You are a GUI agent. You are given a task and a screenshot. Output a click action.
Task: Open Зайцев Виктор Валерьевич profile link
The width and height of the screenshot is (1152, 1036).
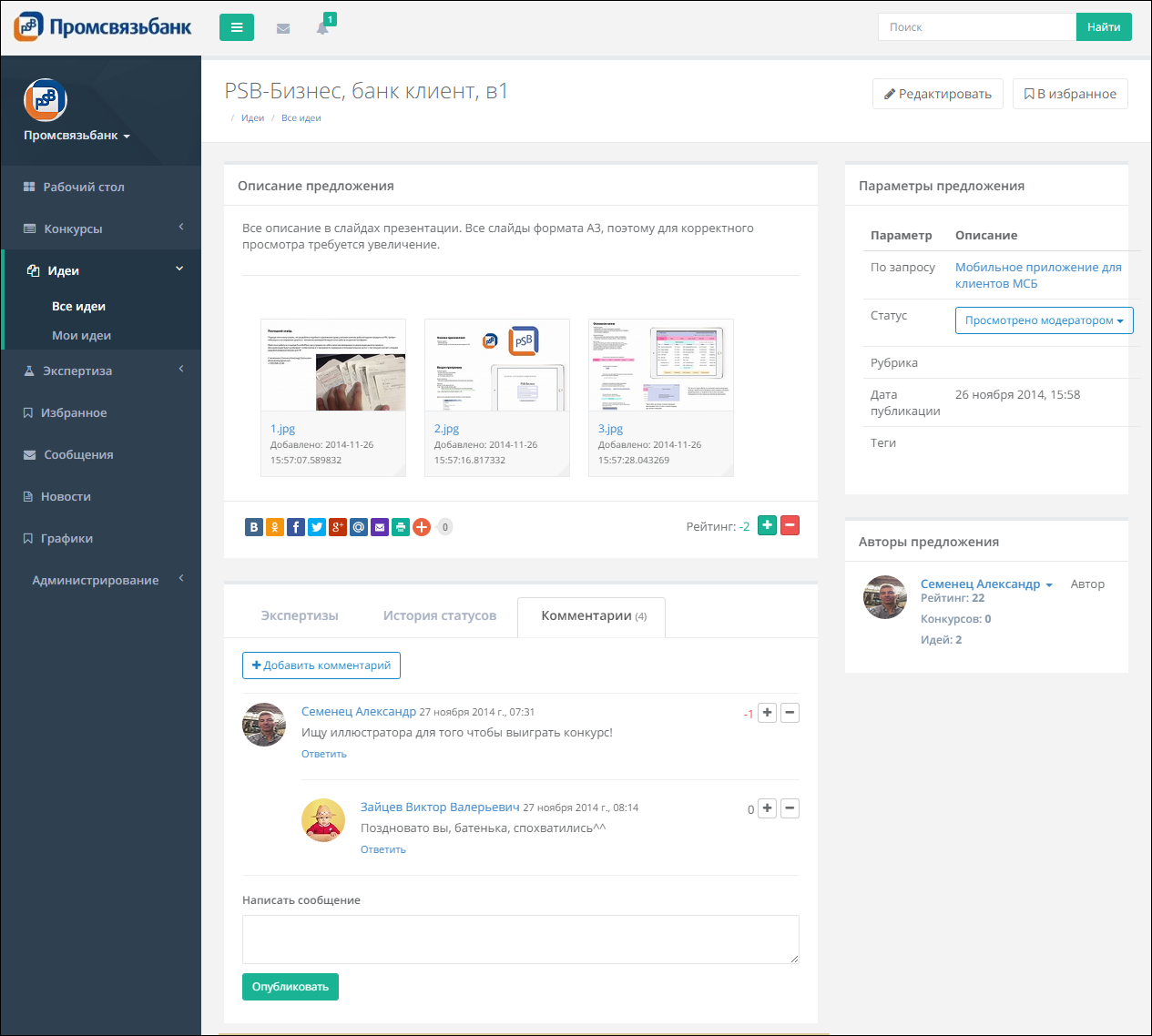click(x=440, y=807)
